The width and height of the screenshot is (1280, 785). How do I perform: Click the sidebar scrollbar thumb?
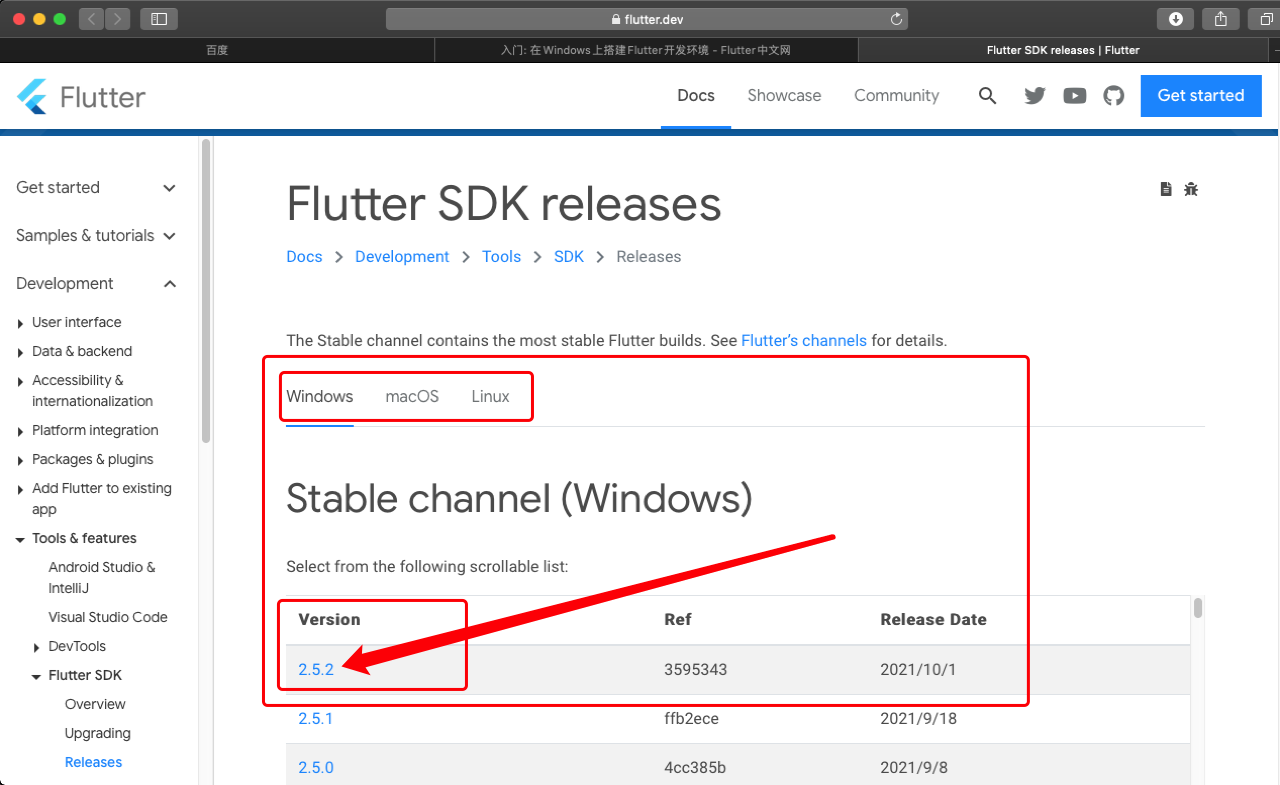[206, 290]
